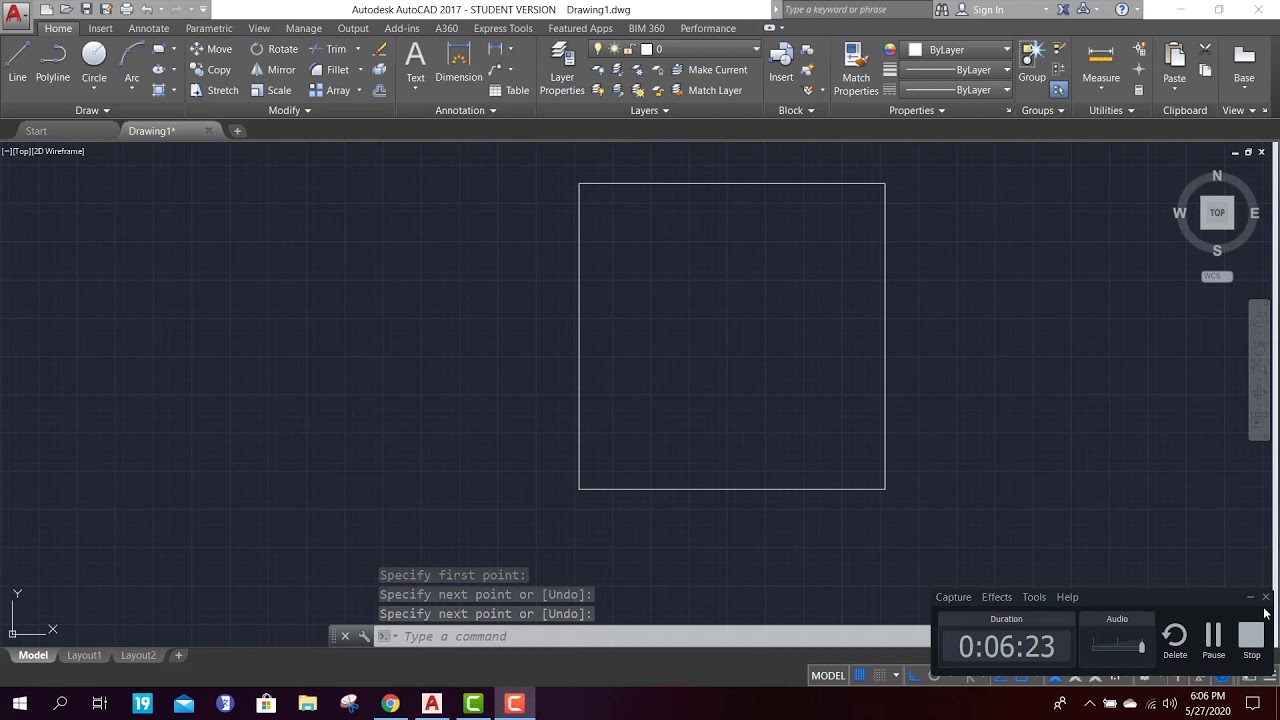
Task: Expand the Draw panel
Action: point(92,110)
